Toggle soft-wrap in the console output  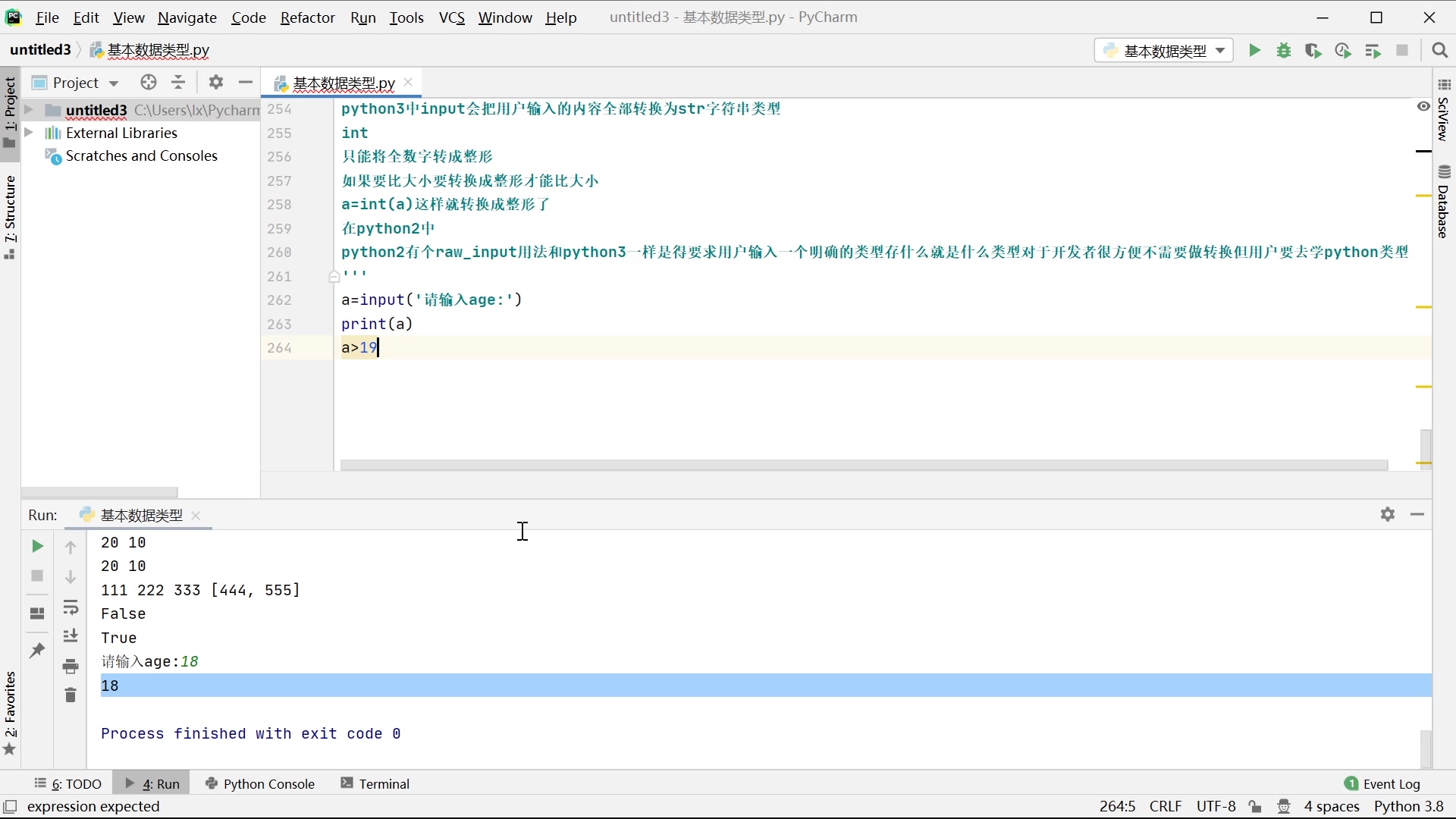point(71,607)
